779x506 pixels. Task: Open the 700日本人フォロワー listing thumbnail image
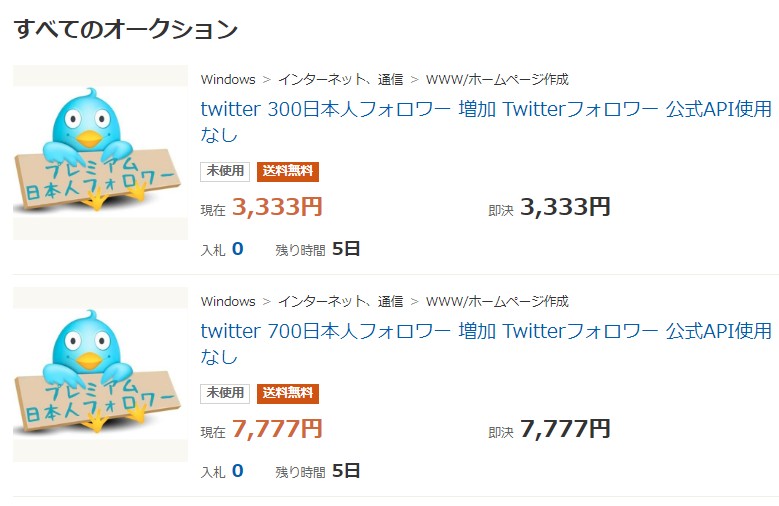click(100, 374)
